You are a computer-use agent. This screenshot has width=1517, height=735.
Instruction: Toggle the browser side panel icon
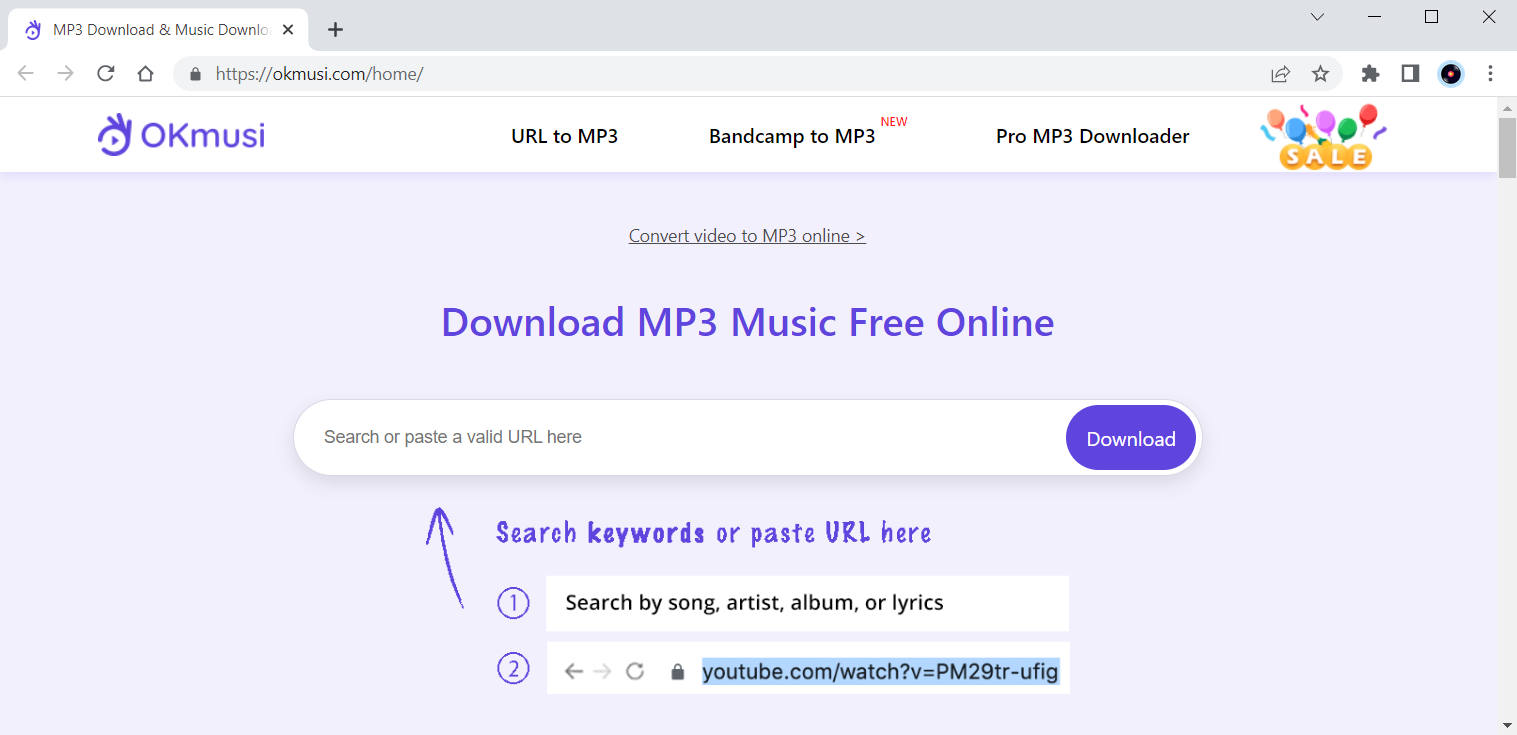coord(1410,73)
